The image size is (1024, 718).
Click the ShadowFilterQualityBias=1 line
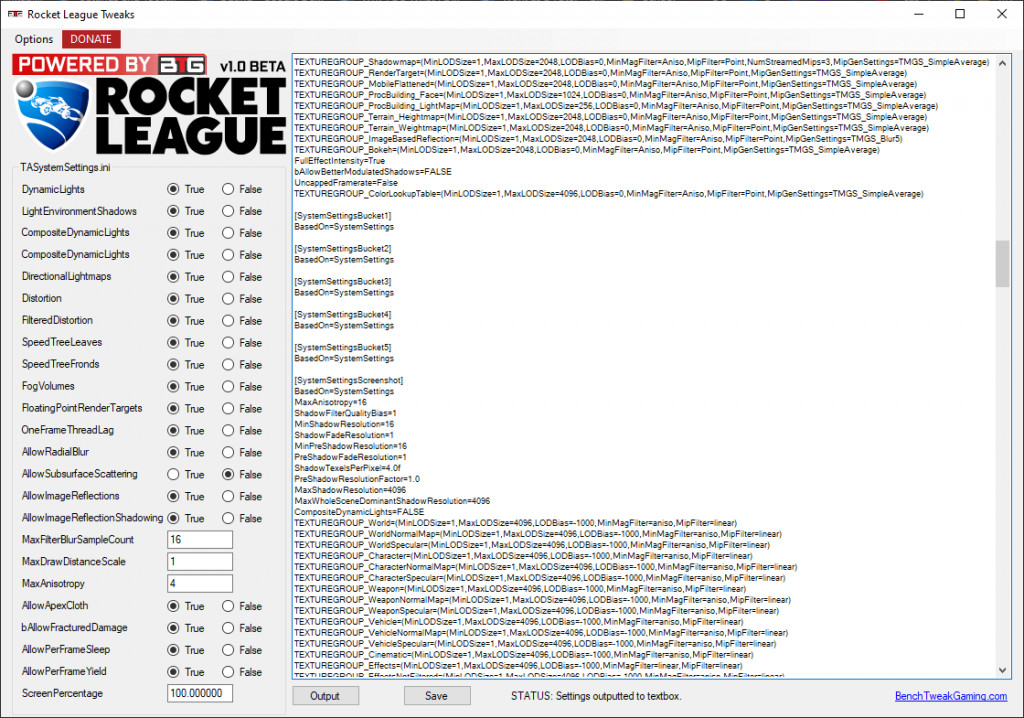345,414
